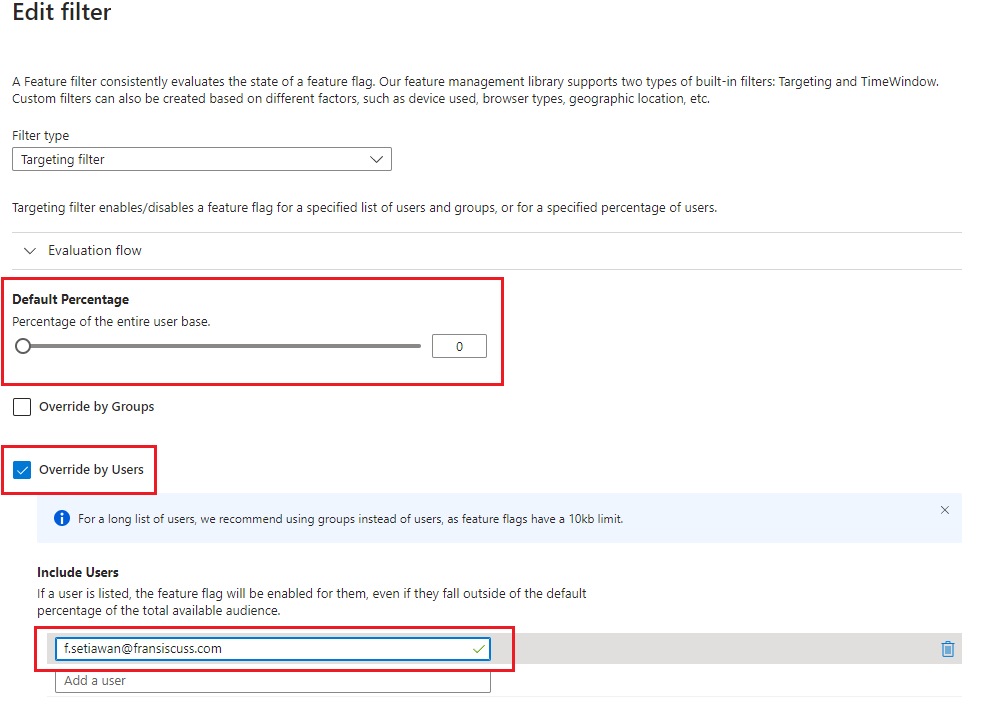Select the f.setiawan@fransiscuss.com email text field

tap(250, 648)
